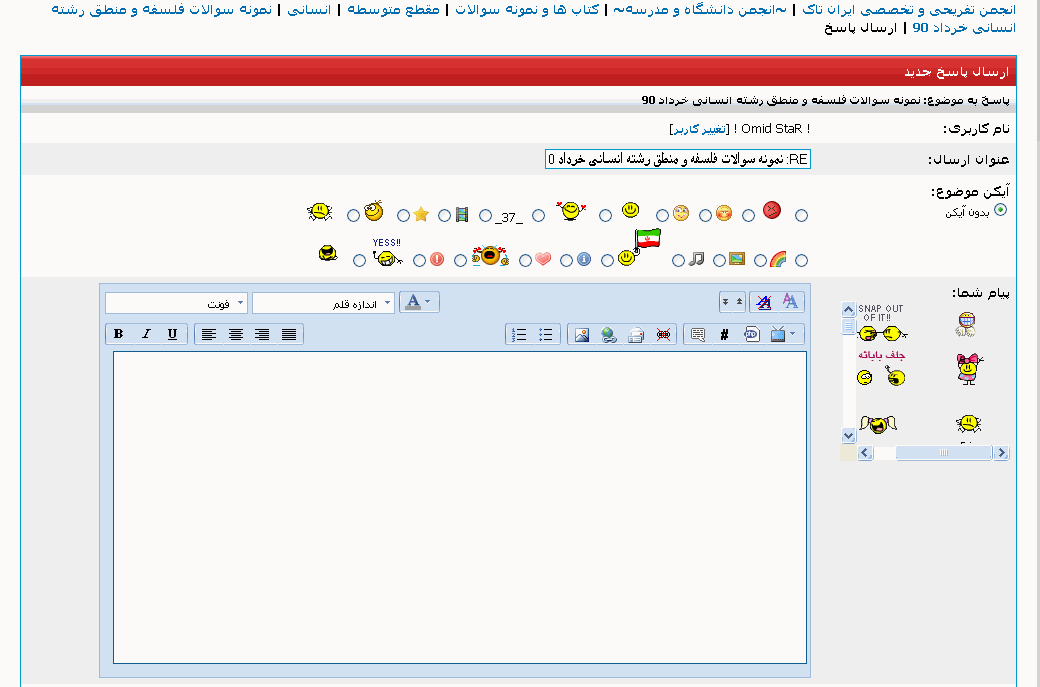Screen dimensions: 1040x687
Task: Open the books and sample questions breadcrumb
Action: (527, 10)
